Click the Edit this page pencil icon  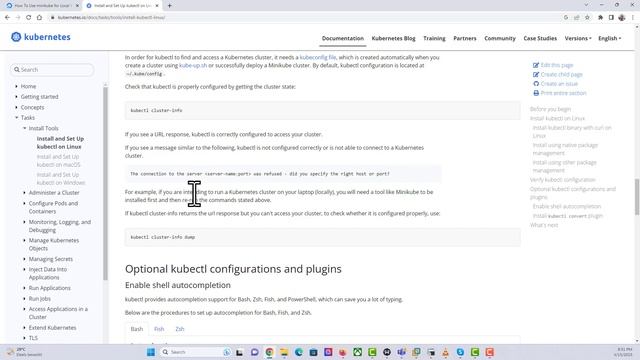[536, 65]
